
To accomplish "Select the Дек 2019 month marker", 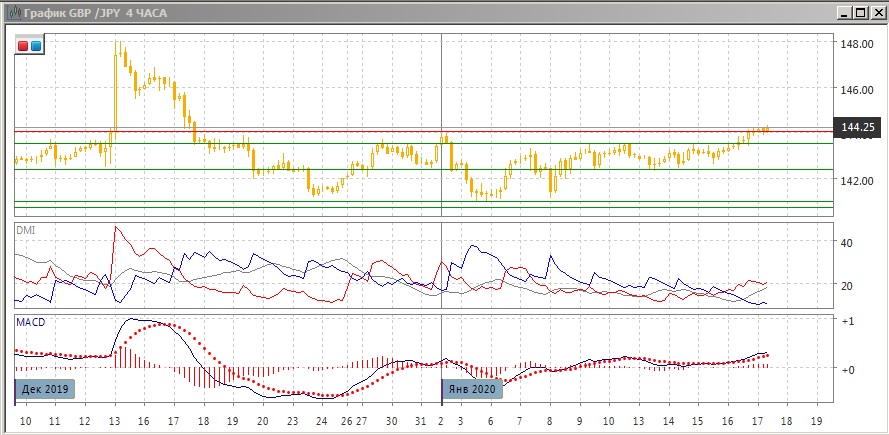I will click(46, 389).
